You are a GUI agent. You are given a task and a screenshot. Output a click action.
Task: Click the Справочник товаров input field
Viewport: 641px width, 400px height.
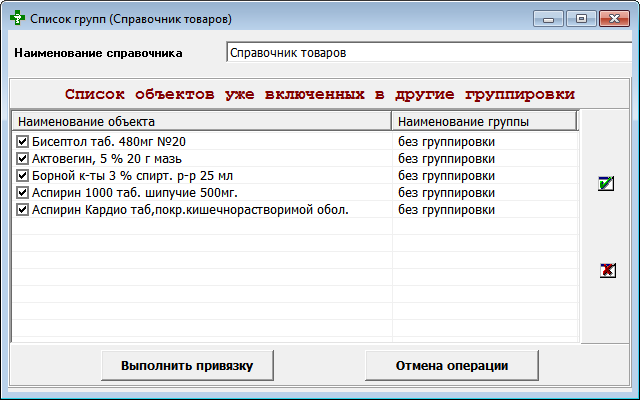[431, 52]
